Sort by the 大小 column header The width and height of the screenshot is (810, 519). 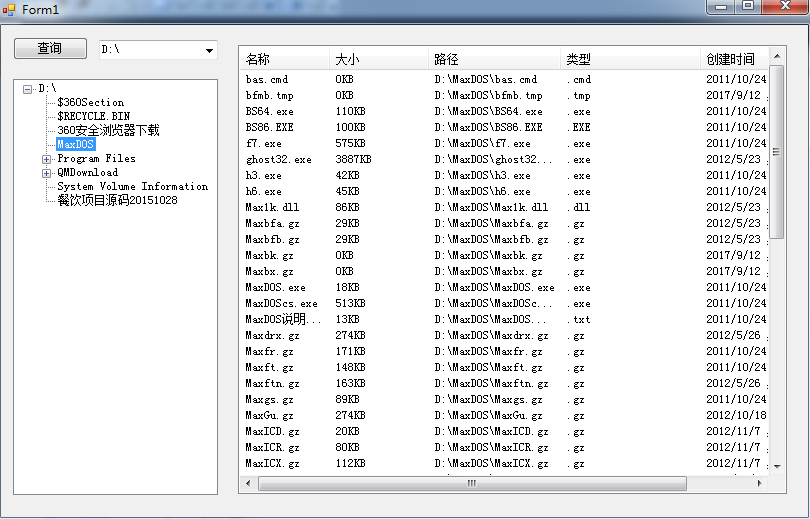click(x=379, y=59)
